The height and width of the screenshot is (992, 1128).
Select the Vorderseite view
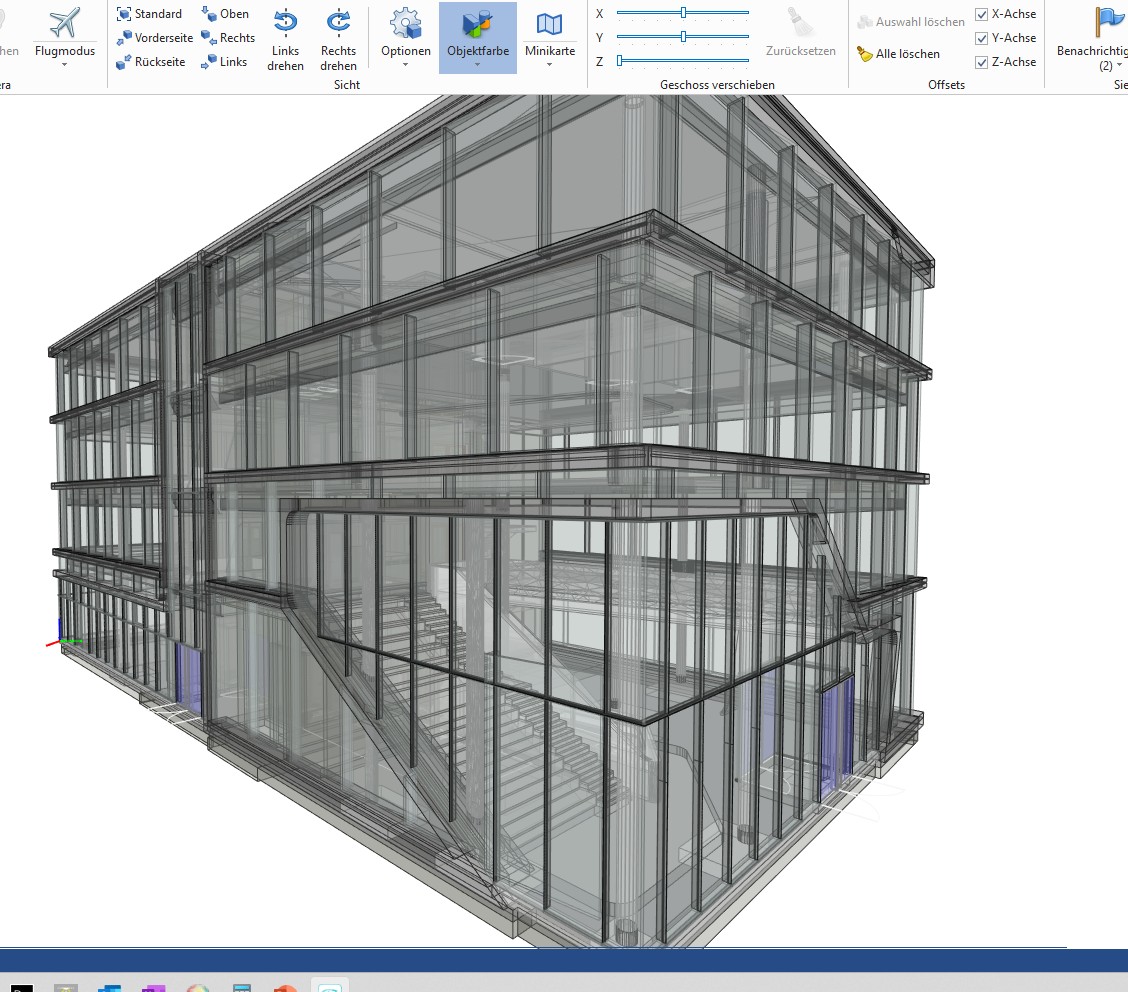[x=154, y=38]
